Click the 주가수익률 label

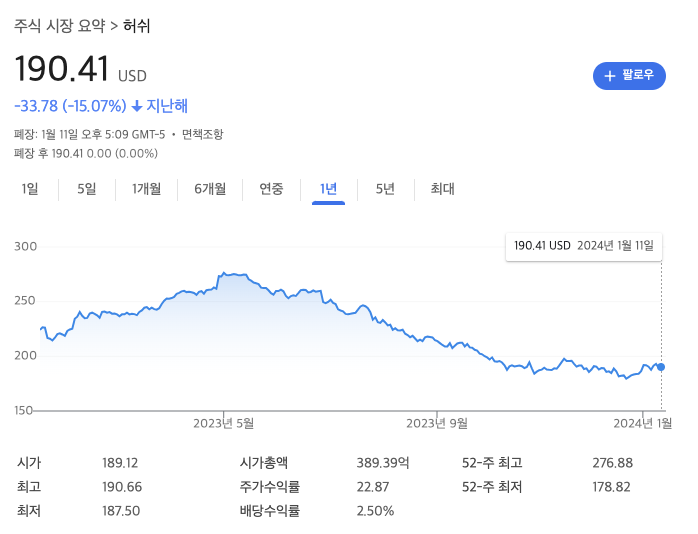pyautogui.click(x=270, y=487)
